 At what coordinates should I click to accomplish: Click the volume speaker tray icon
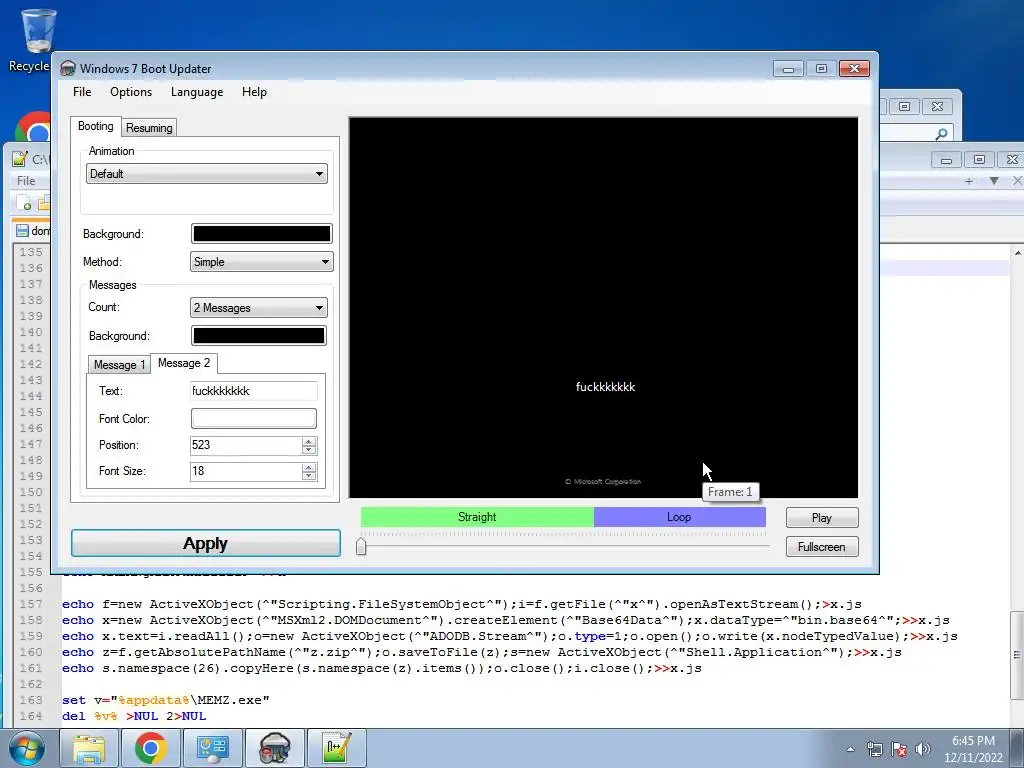[923, 749]
